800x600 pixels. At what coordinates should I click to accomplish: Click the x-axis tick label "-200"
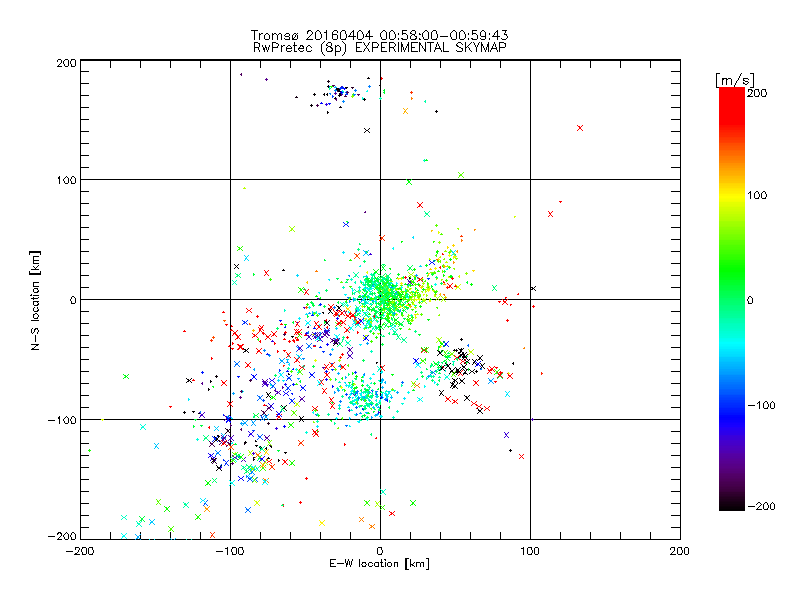pos(80,551)
